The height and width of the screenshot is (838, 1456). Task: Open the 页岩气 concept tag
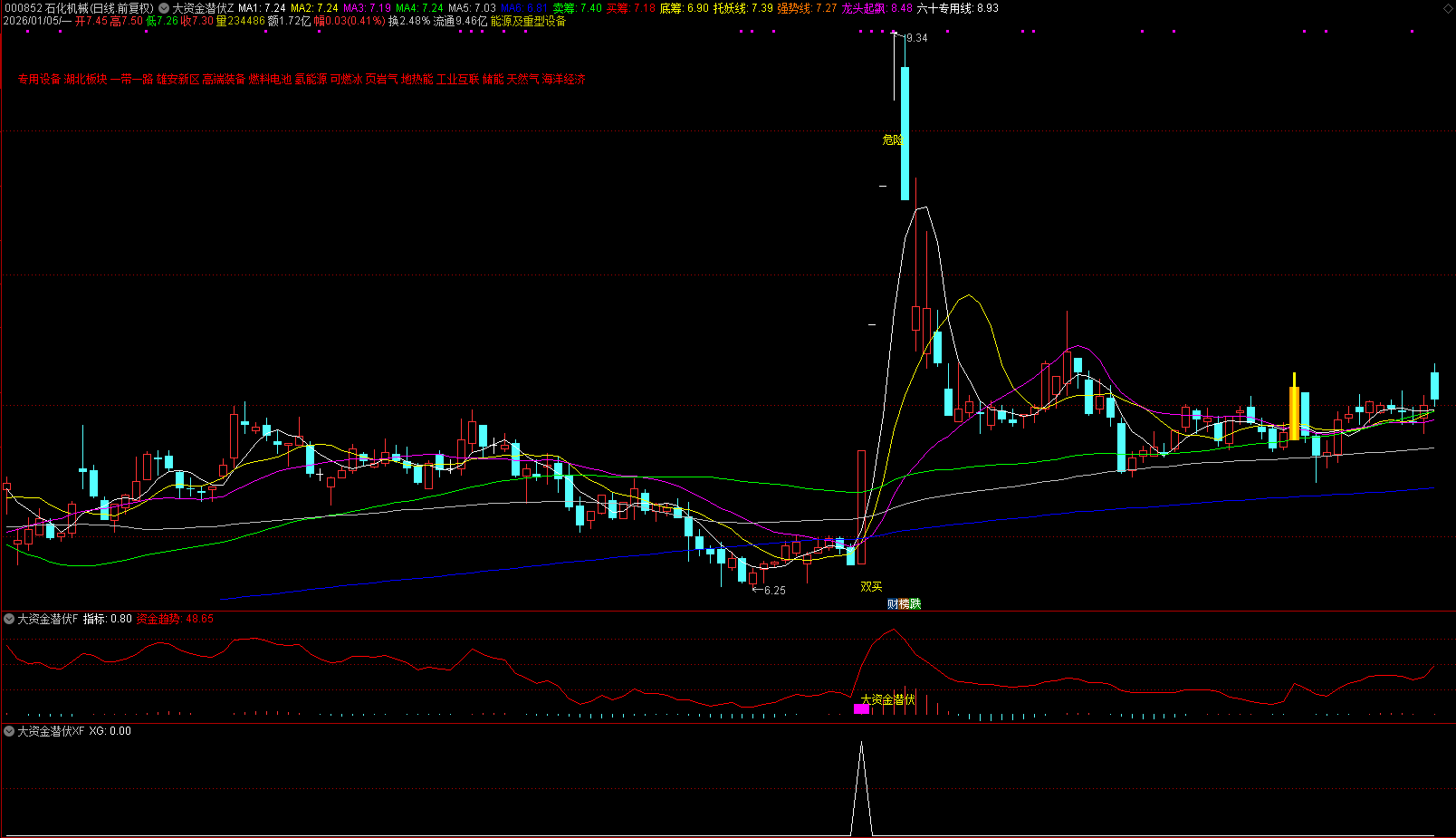(x=381, y=80)
